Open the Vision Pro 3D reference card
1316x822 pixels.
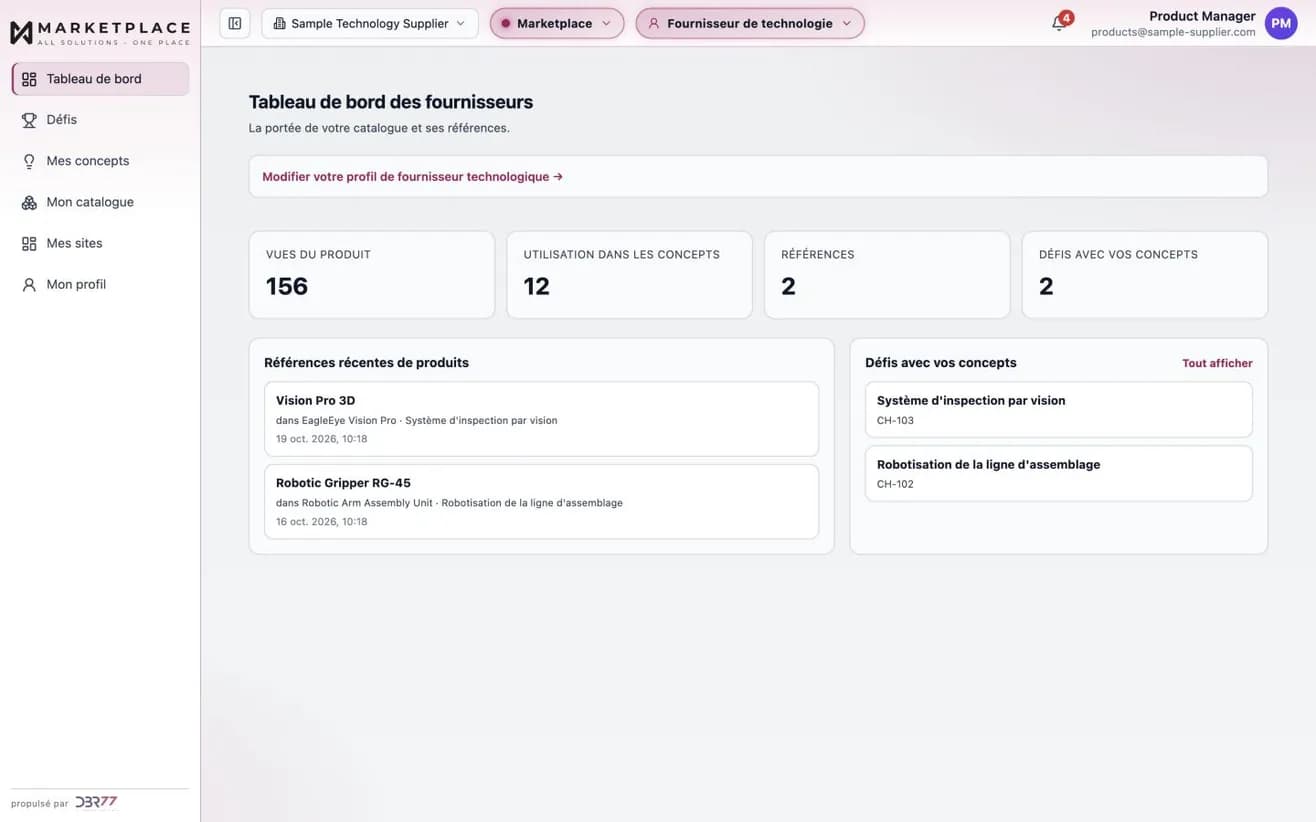(542, 419)
